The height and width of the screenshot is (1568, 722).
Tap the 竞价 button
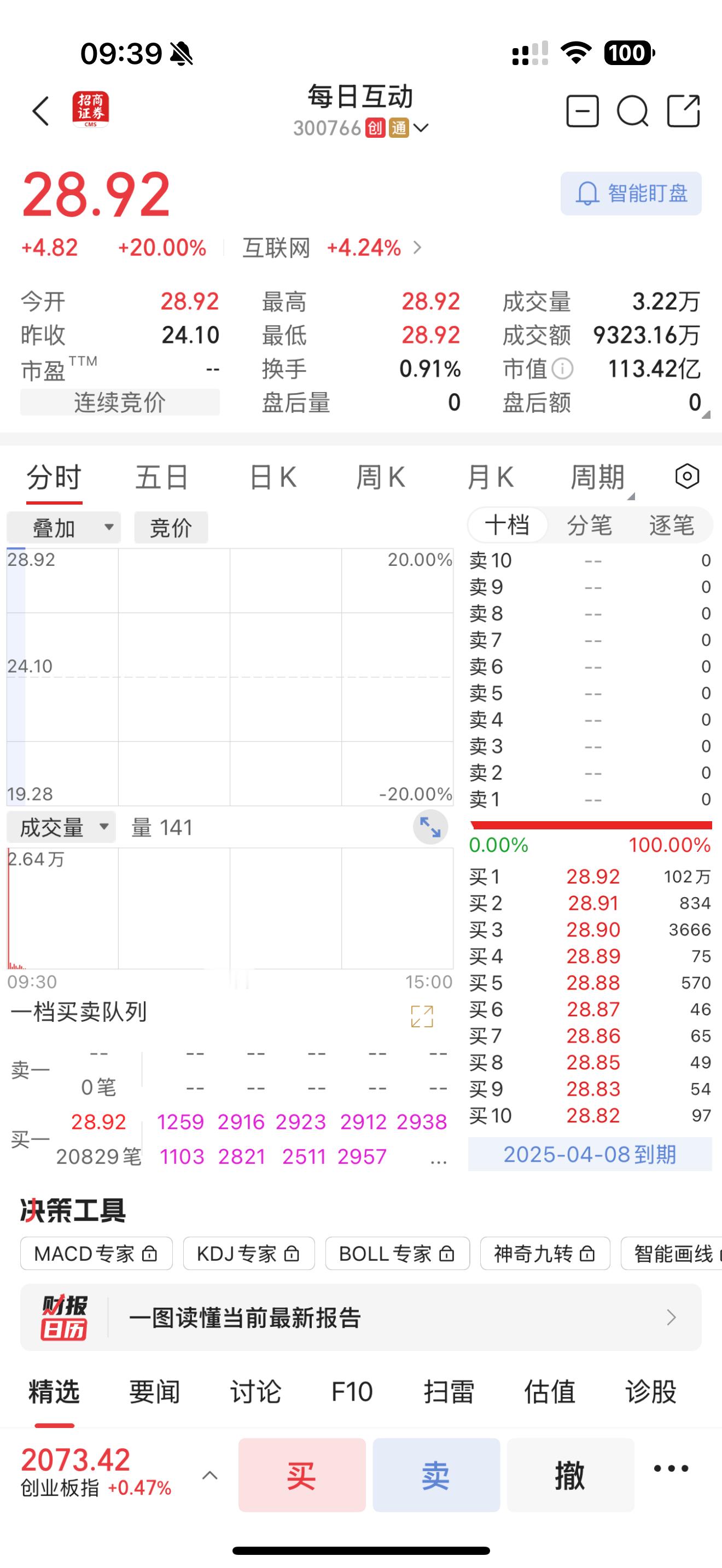tap(171, 527)
